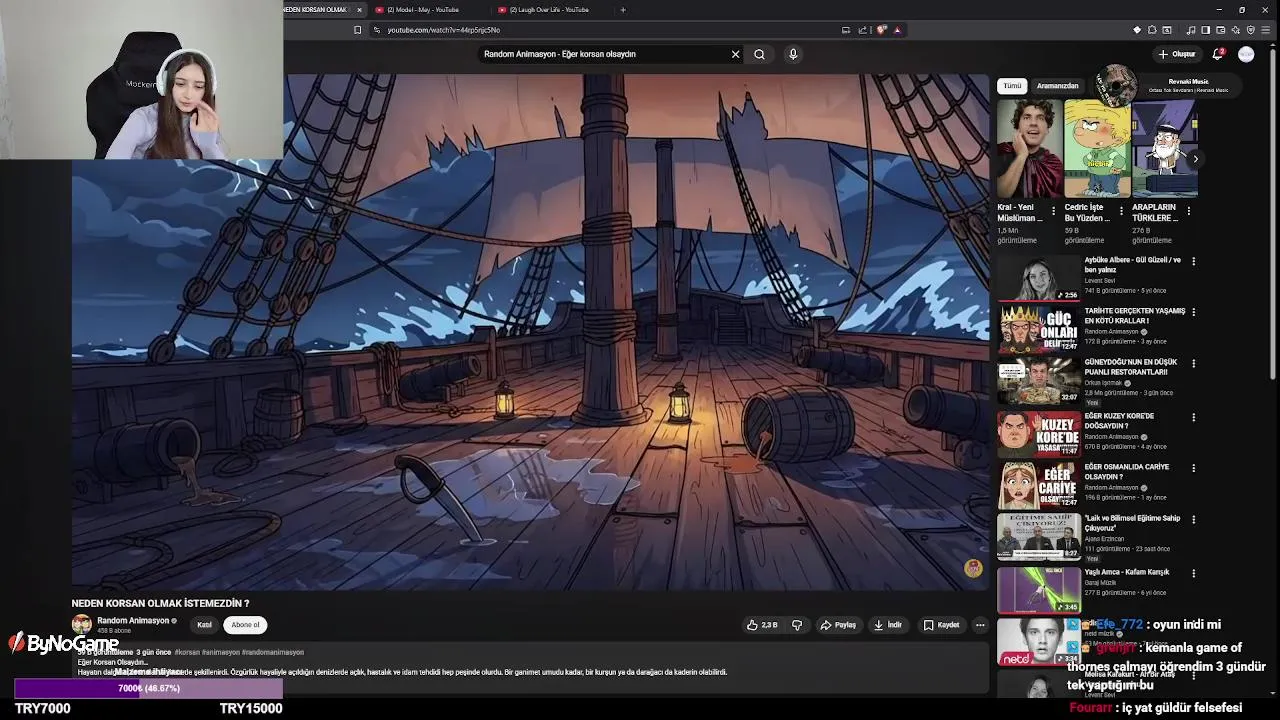Viewport: 1280px width, 720px height.
Task: Open options for ARAPLARIN TÜRKLERE short
Action: (x=1188, y=211)
